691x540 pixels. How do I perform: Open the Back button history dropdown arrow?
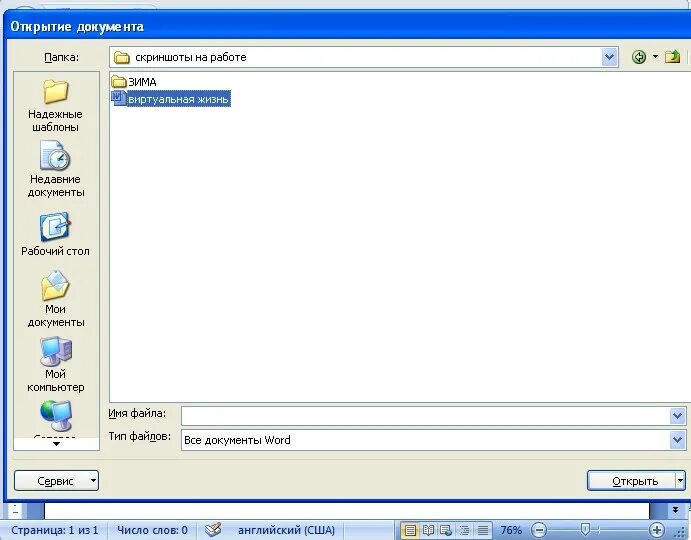coord(655,57)
